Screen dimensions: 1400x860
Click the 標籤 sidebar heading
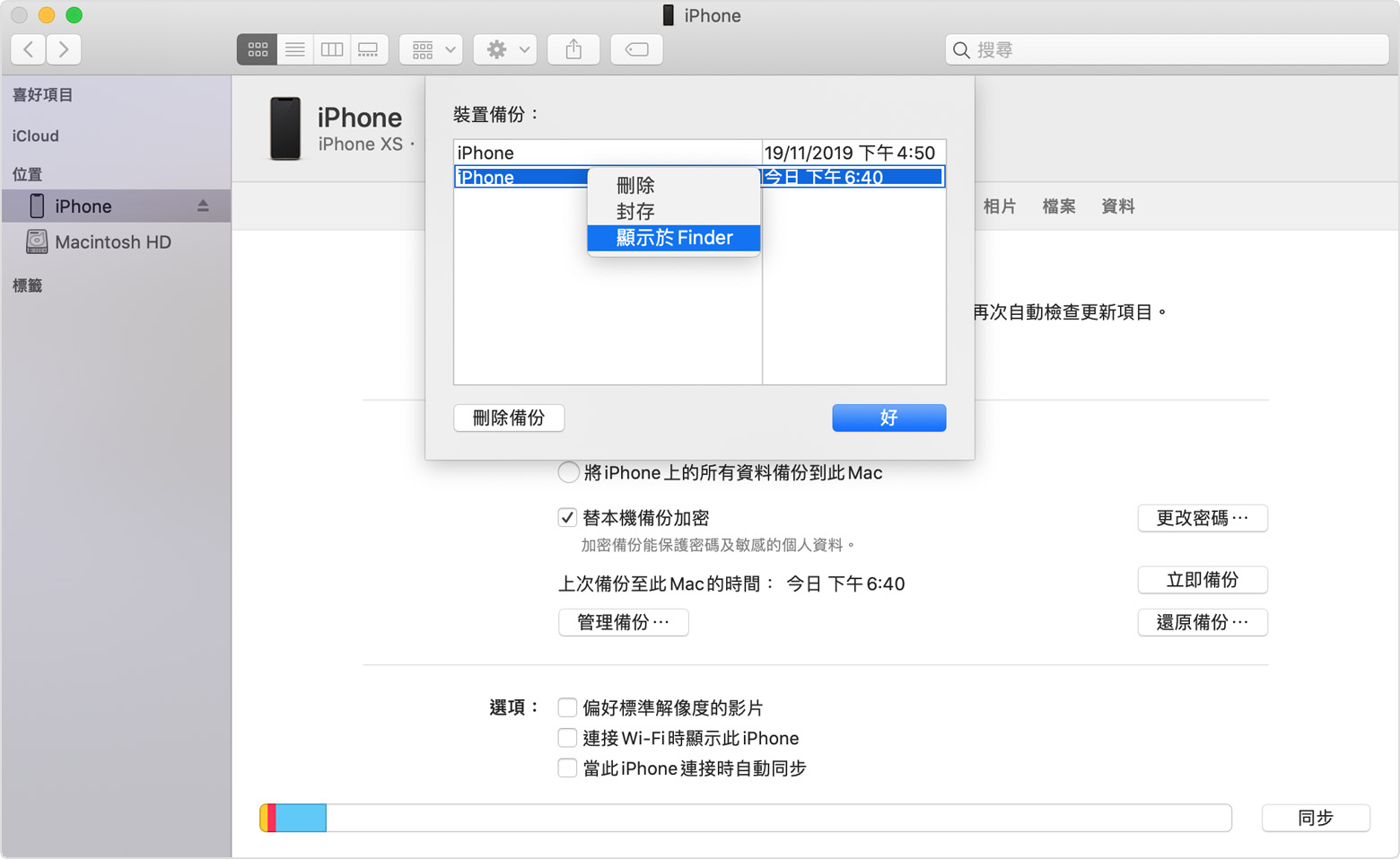click(x=28, y=285)
